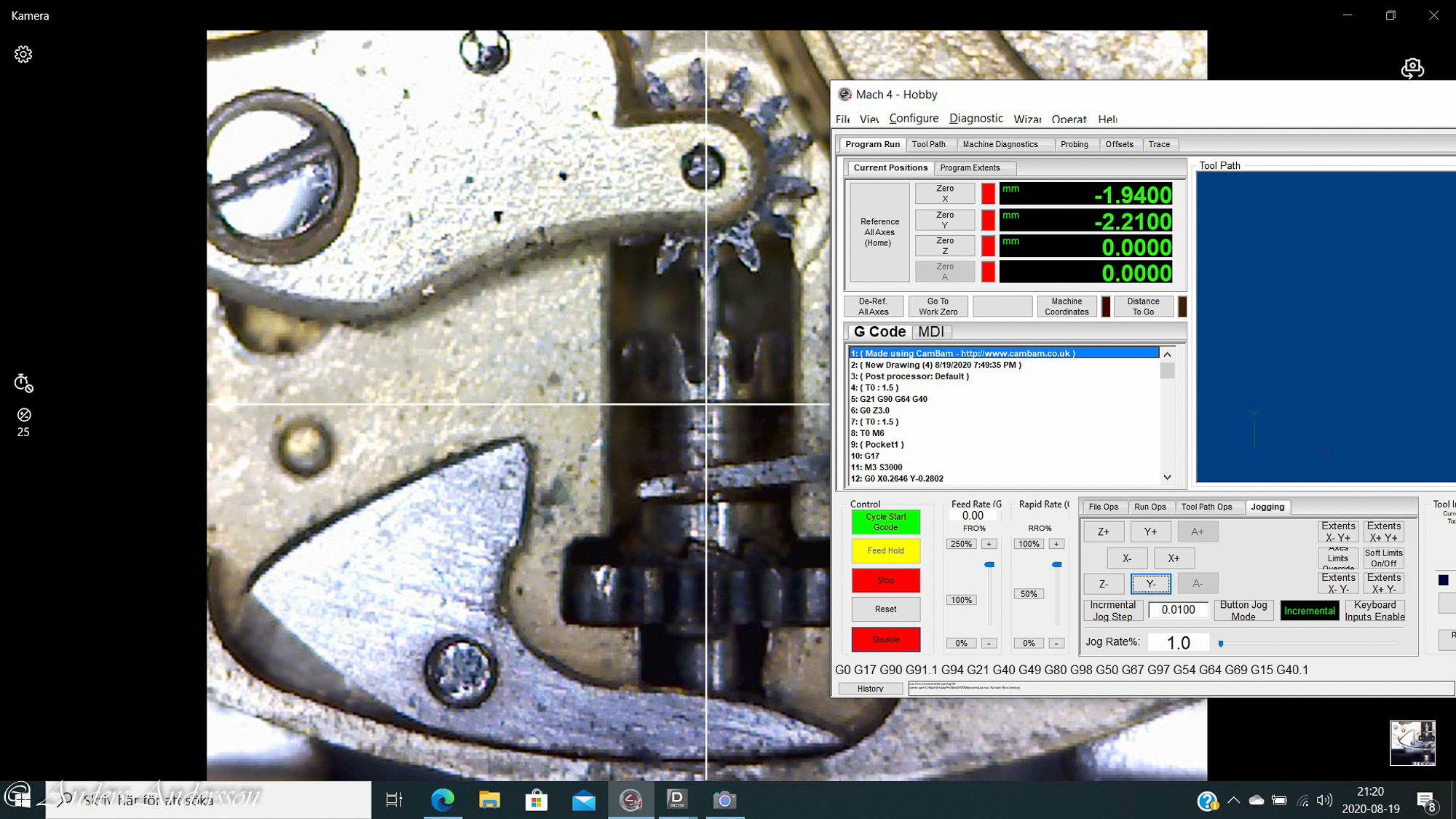Open Microsoft Store taskbar icon
This screenshot has height=819, width=1456.
pyautogui.click(x=537, y=800)
